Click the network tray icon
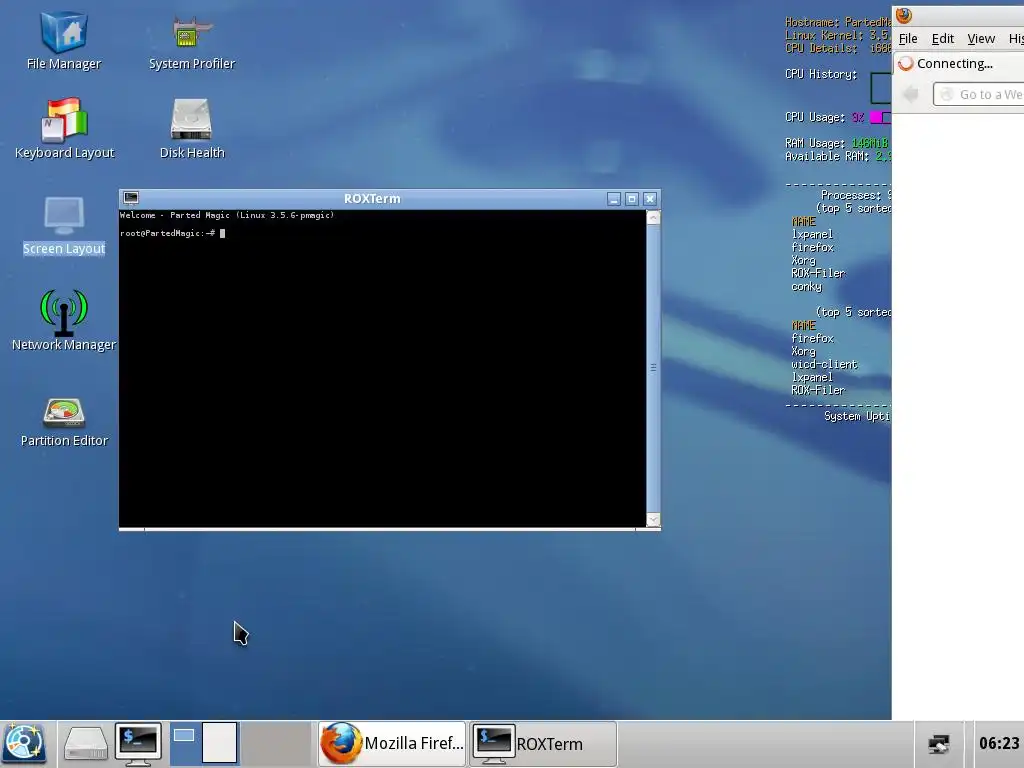This screenshot has width=1024, height=768. 938,744
